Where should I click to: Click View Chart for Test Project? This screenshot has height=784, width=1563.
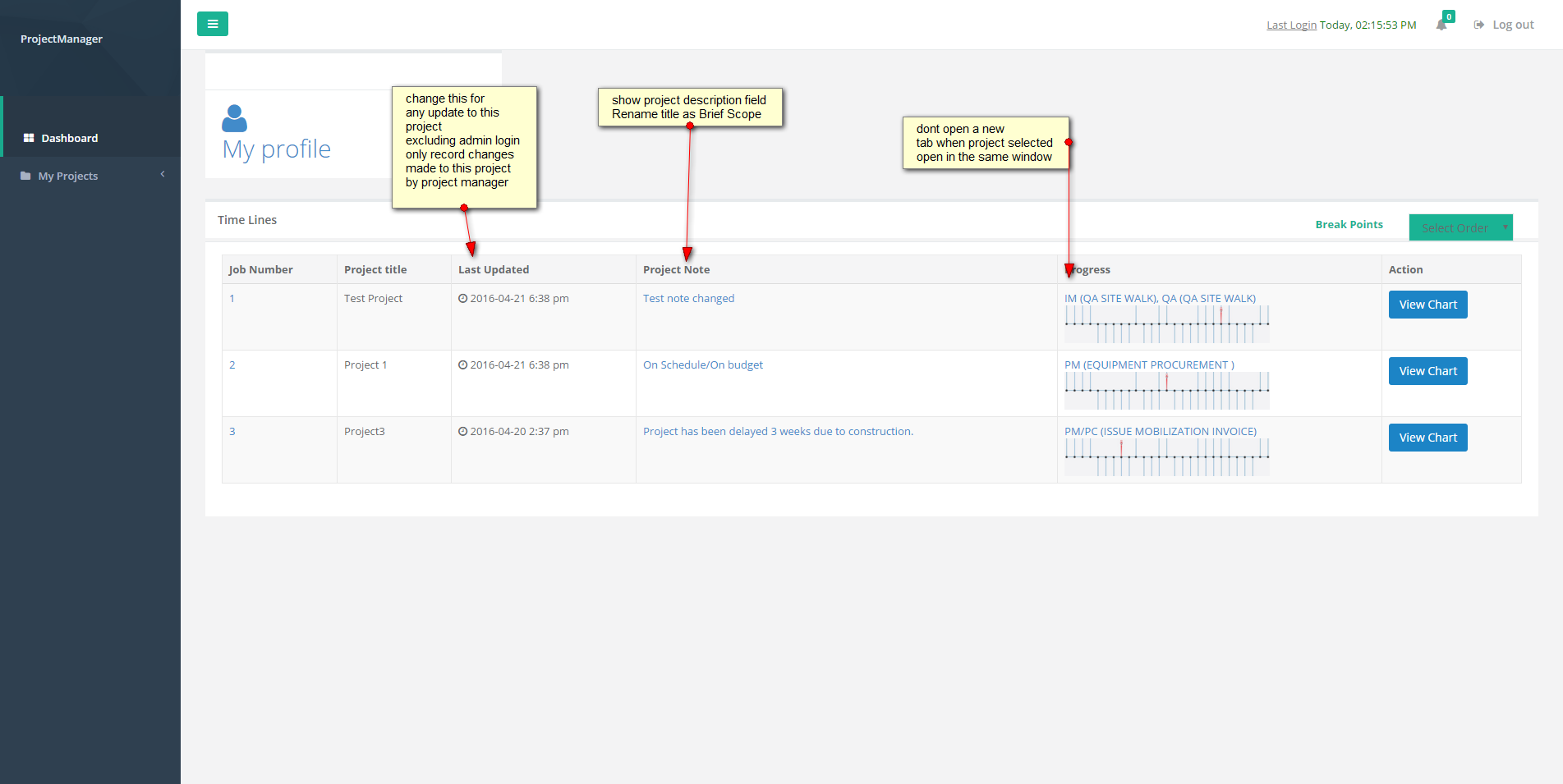1428,305
